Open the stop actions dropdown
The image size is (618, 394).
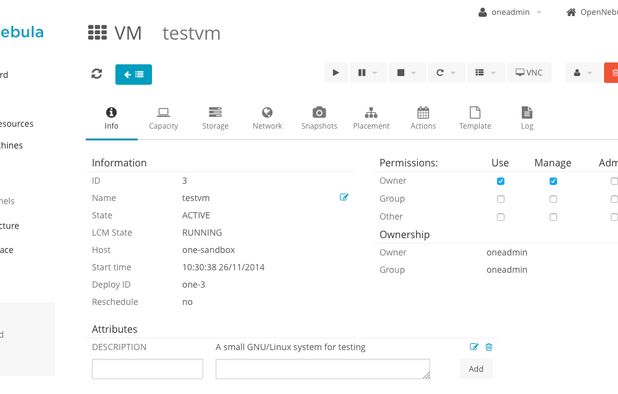(407, 72)
